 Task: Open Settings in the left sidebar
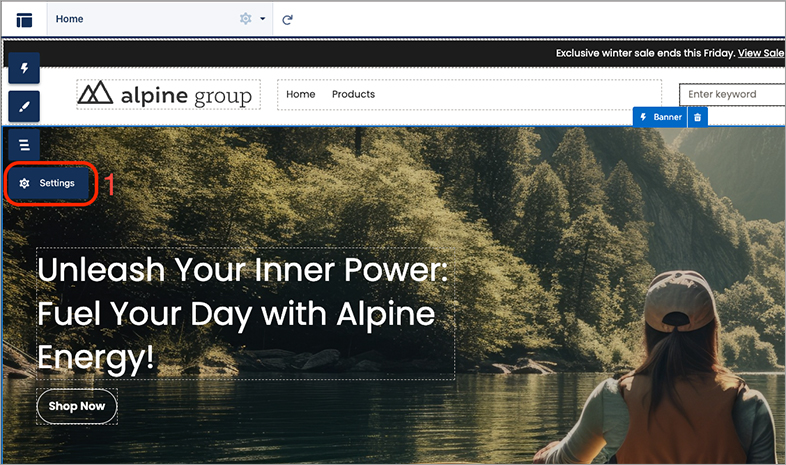point(48,183)
